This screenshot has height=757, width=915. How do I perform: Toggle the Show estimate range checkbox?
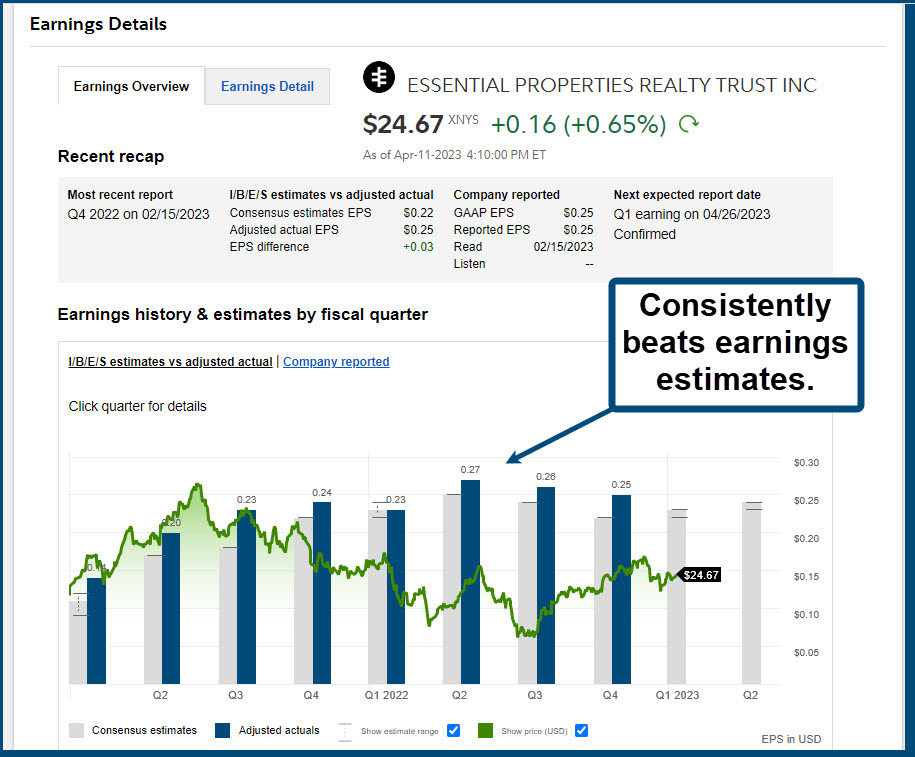pyautogui.click(x=453, y=731)
